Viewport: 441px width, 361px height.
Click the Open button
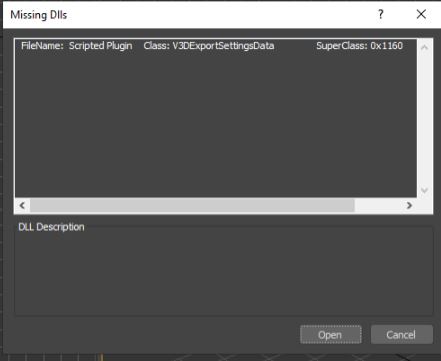330,334
